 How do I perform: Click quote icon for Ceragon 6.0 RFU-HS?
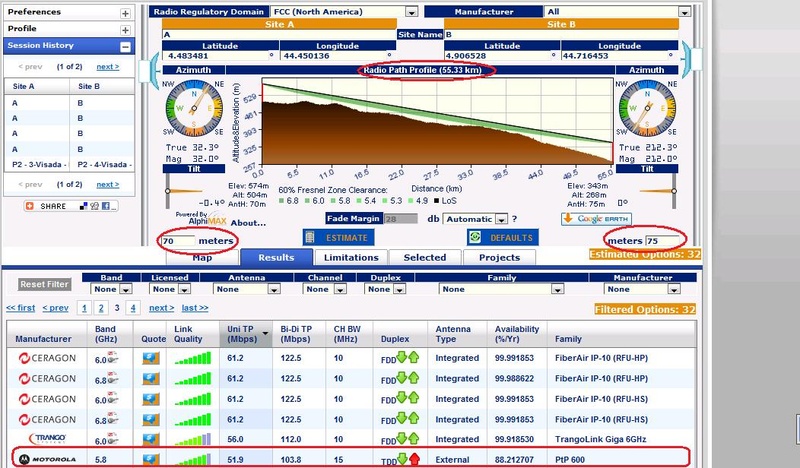tap(151, 400)
